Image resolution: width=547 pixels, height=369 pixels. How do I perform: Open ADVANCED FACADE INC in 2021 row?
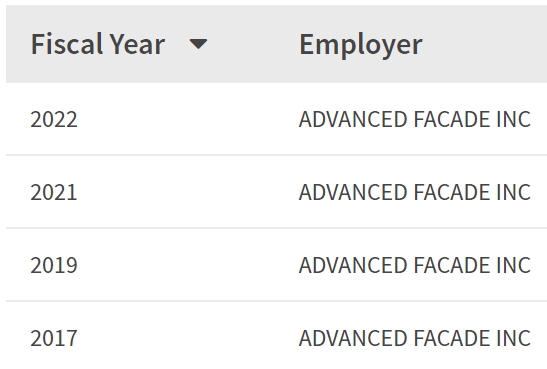(x=415, y=192)
